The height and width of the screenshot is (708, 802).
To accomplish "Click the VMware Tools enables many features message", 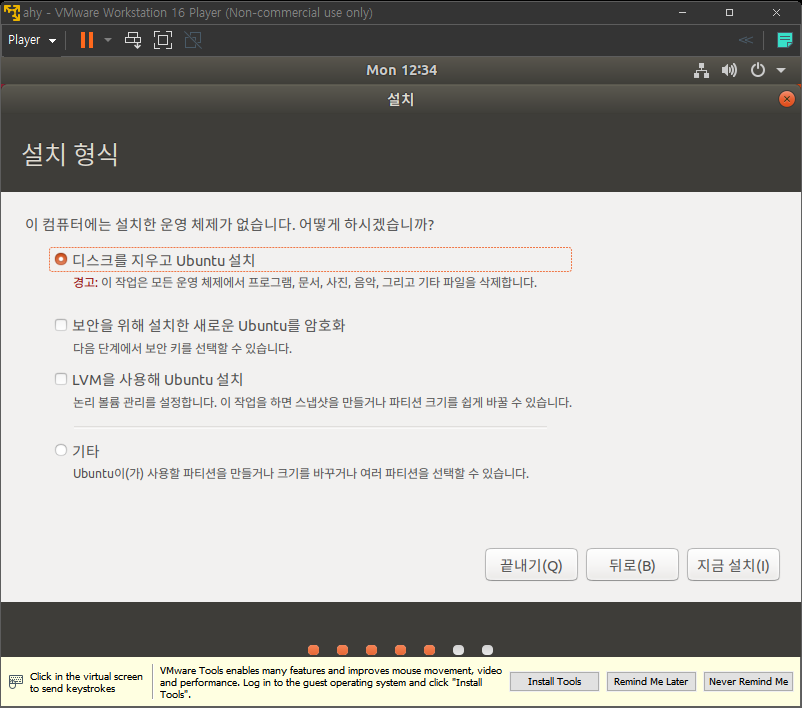I will [330, 682].
